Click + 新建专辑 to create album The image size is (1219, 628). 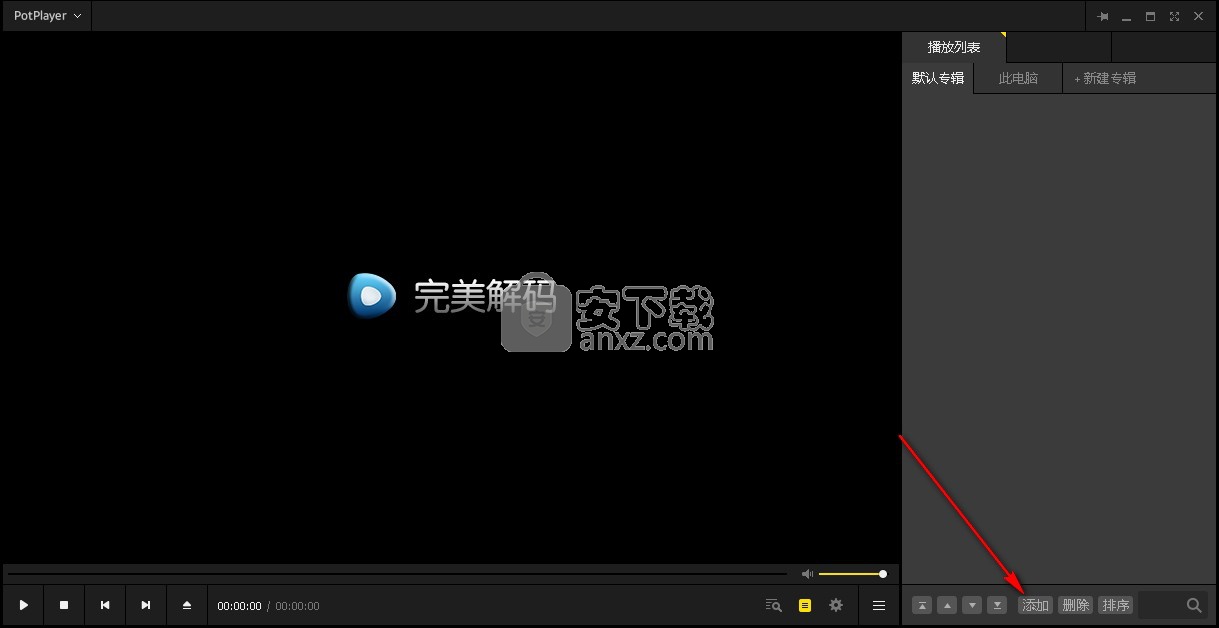(x=1105, y=78)
